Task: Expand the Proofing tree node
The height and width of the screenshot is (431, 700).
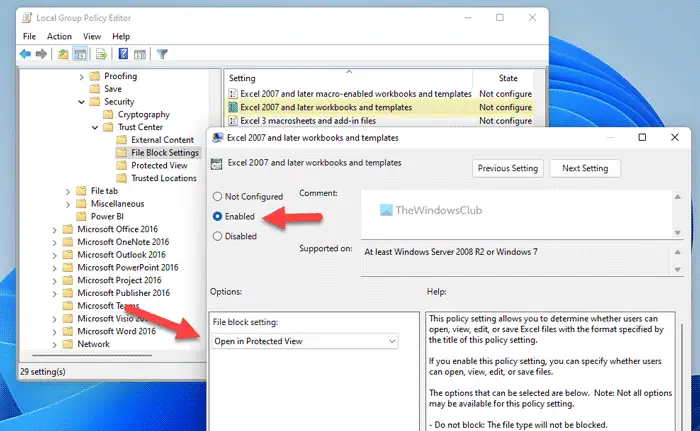Action: tap(81, 77)
